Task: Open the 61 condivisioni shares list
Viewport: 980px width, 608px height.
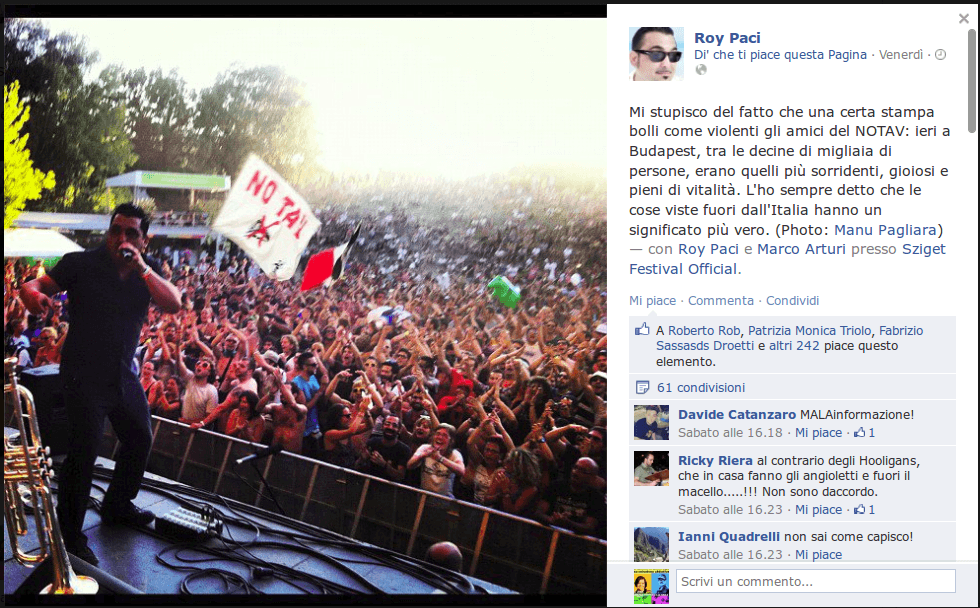Action: click(701, 387)
